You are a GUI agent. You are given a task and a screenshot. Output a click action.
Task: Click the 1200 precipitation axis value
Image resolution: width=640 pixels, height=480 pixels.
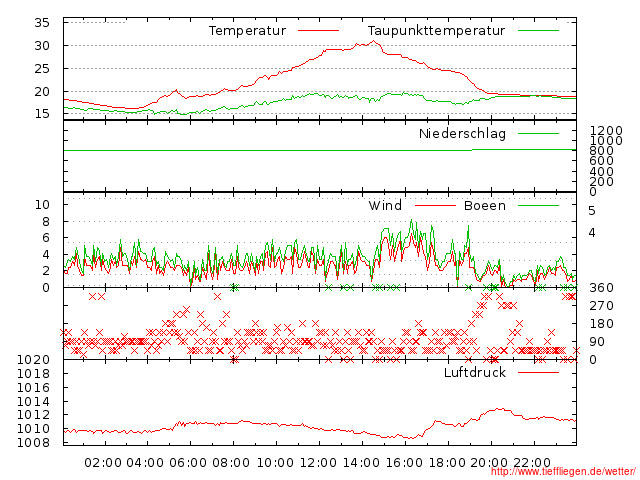[606, 131]
